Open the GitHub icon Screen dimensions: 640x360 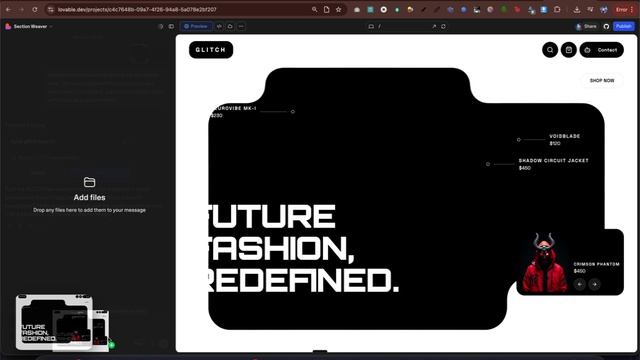[606, 27]
